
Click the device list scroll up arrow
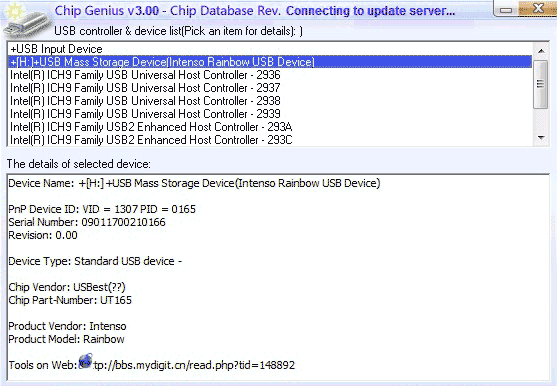[x=541, y=50]
